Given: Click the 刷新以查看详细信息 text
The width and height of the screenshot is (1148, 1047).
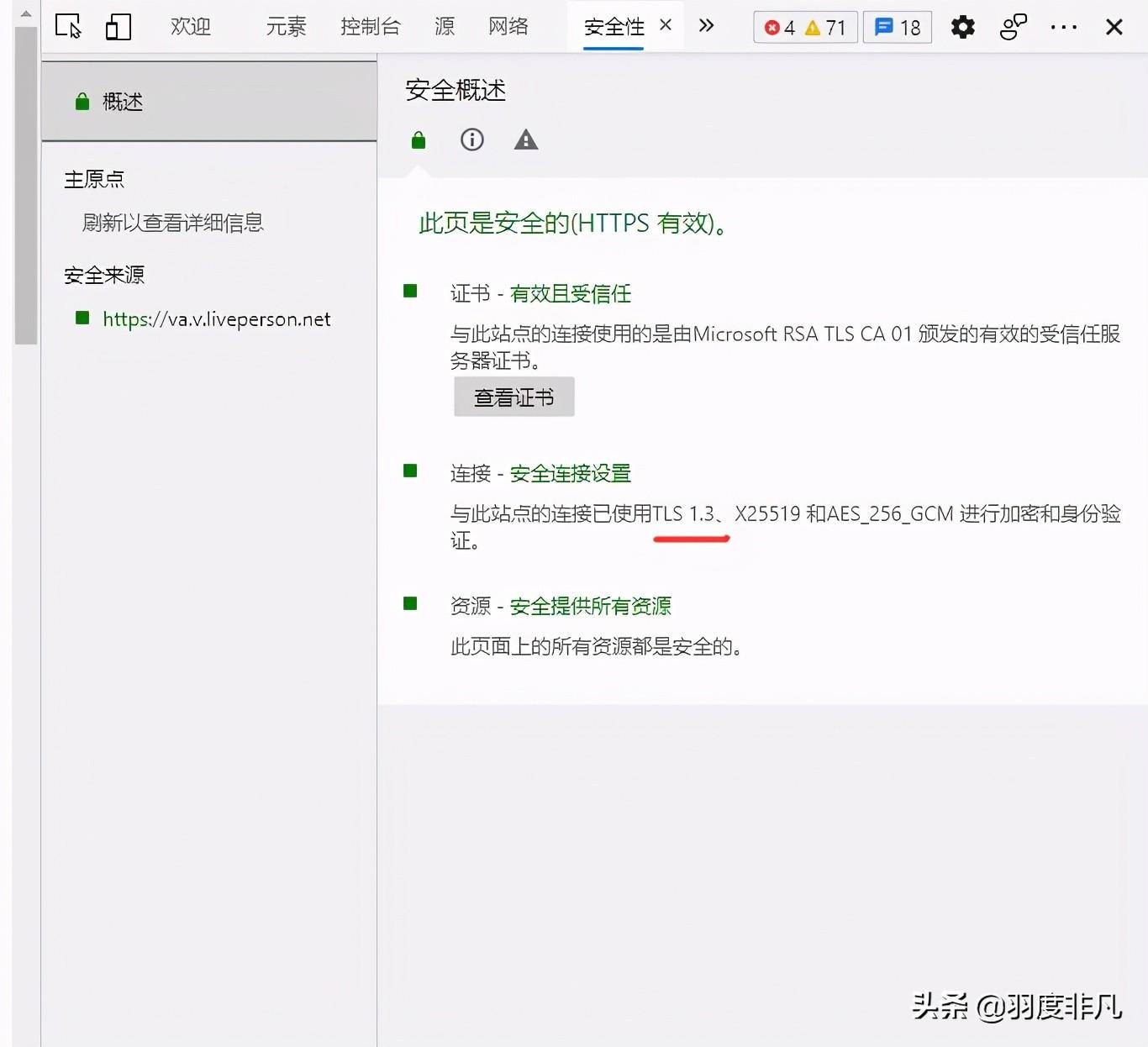Looking at the screenshot, I should [x=173, y=223].
